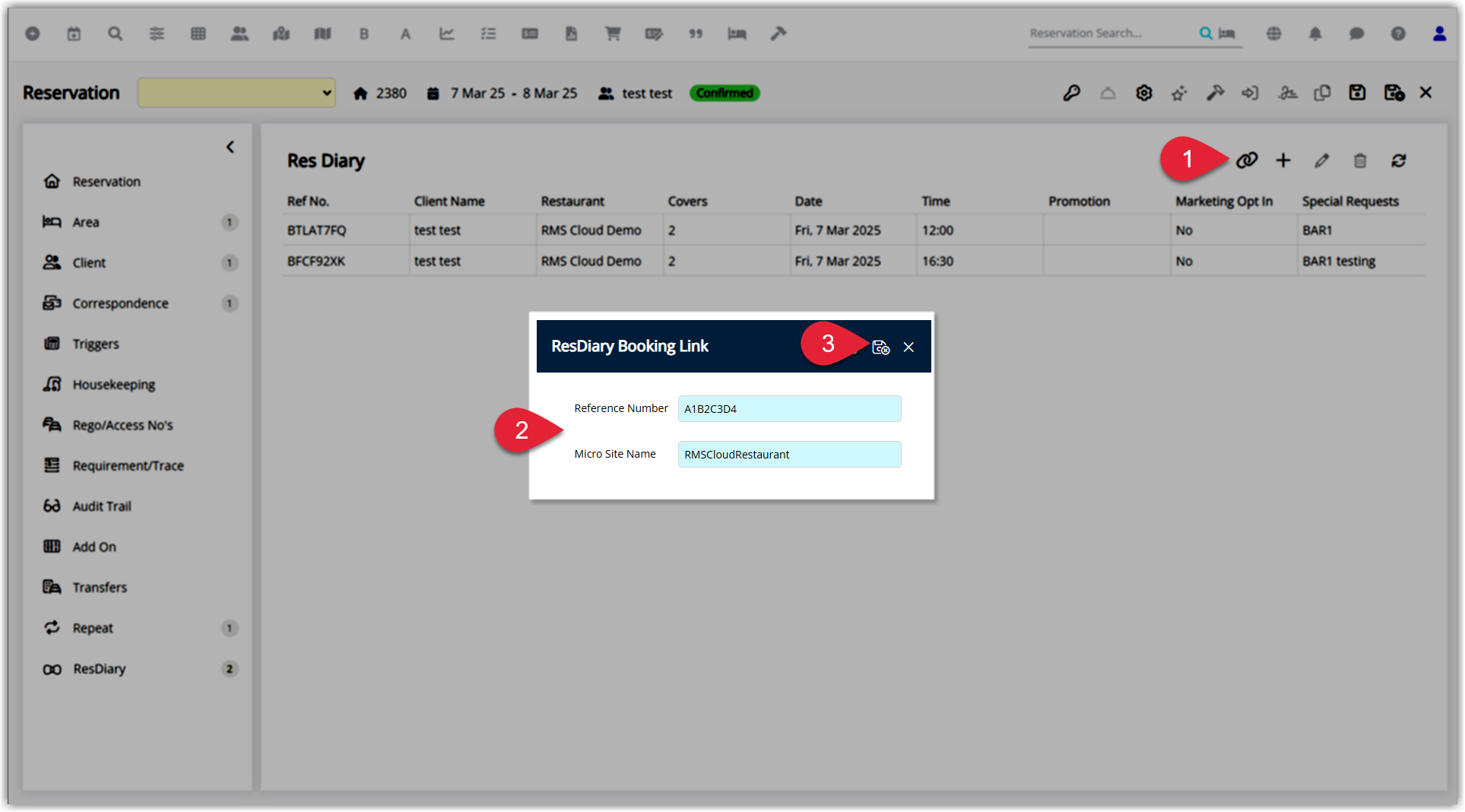
Task: Click the Marketing Opt In column header
Action: (1224, 201)
